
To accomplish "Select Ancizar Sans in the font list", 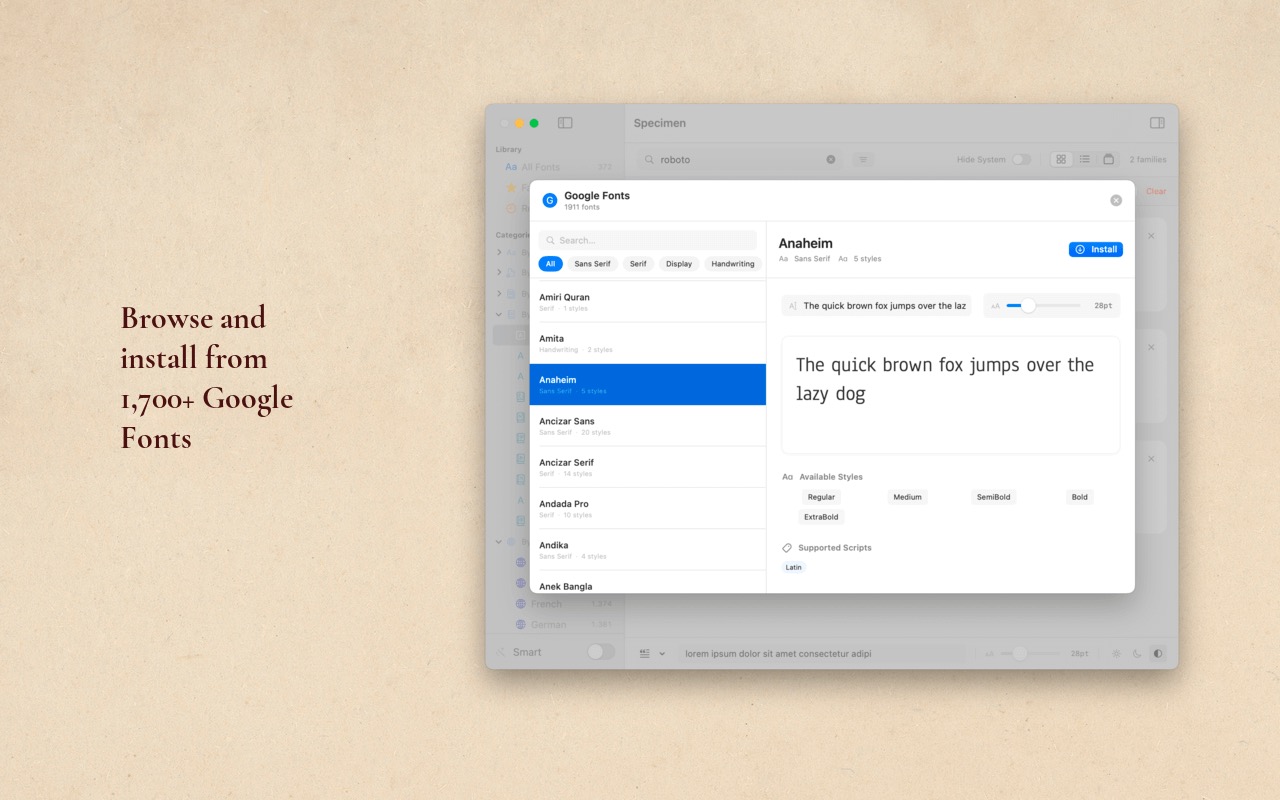I will (648, 426).
